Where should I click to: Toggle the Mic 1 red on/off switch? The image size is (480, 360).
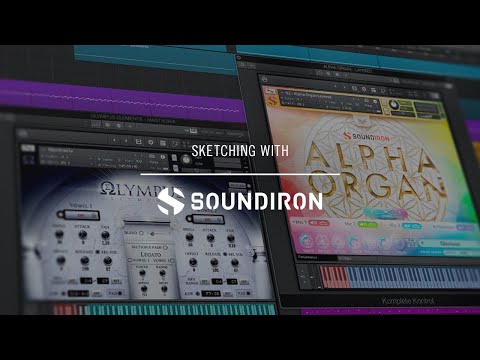(x=319, y=223)
